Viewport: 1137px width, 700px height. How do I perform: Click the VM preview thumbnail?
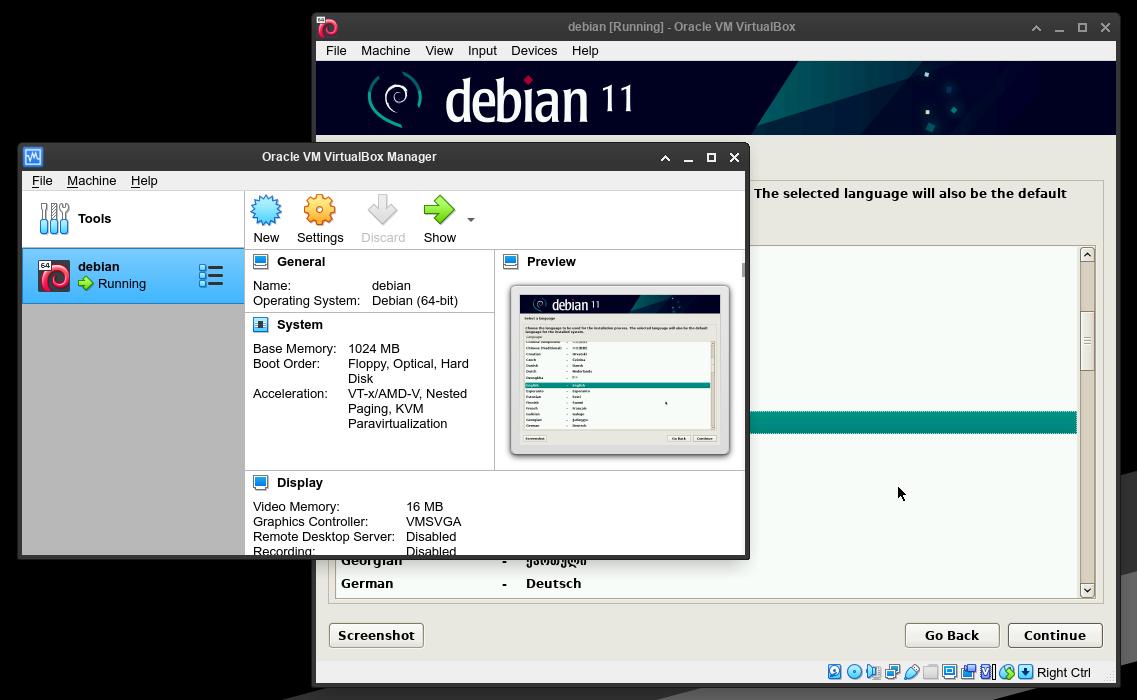[620, 370]
